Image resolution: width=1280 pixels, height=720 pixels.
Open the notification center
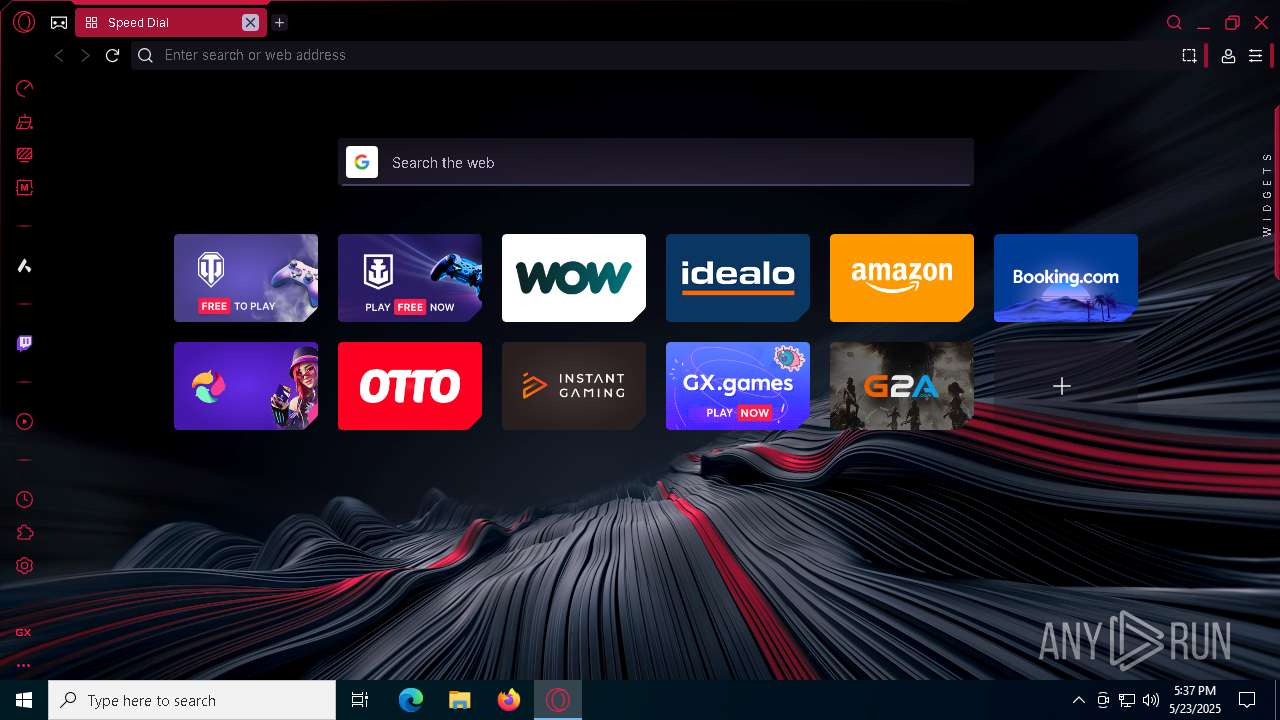tap(1247, 700)
